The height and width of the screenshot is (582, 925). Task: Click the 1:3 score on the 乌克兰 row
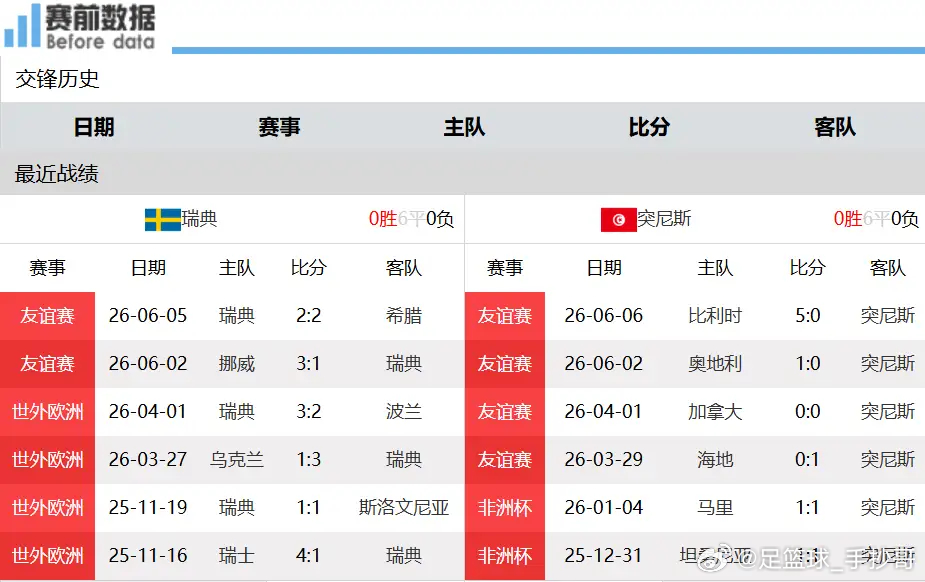[x=309, y=459]
